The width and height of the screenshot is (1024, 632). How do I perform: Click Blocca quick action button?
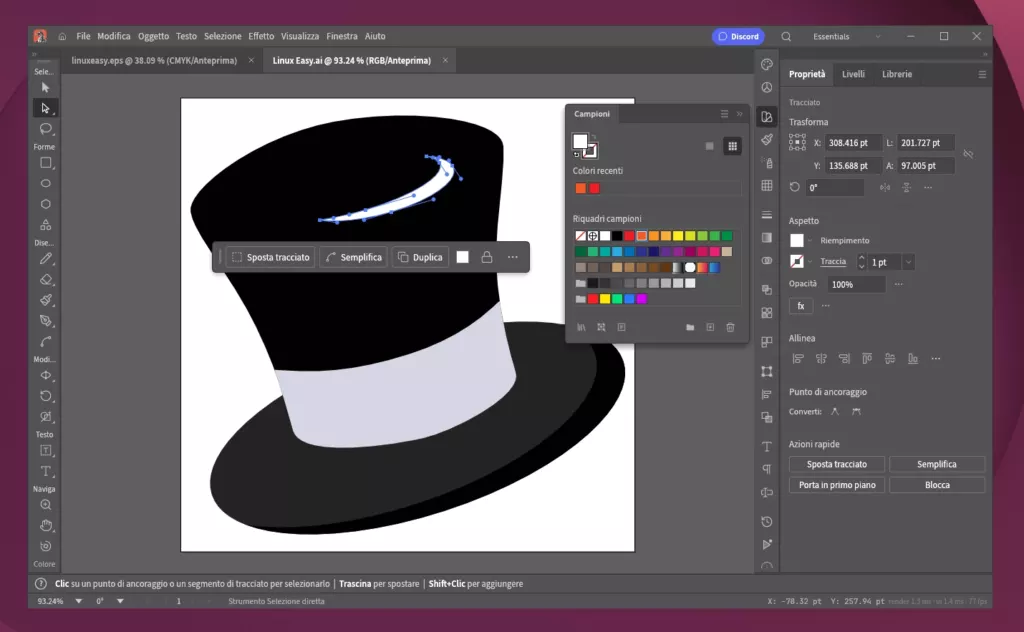(937, 485)
